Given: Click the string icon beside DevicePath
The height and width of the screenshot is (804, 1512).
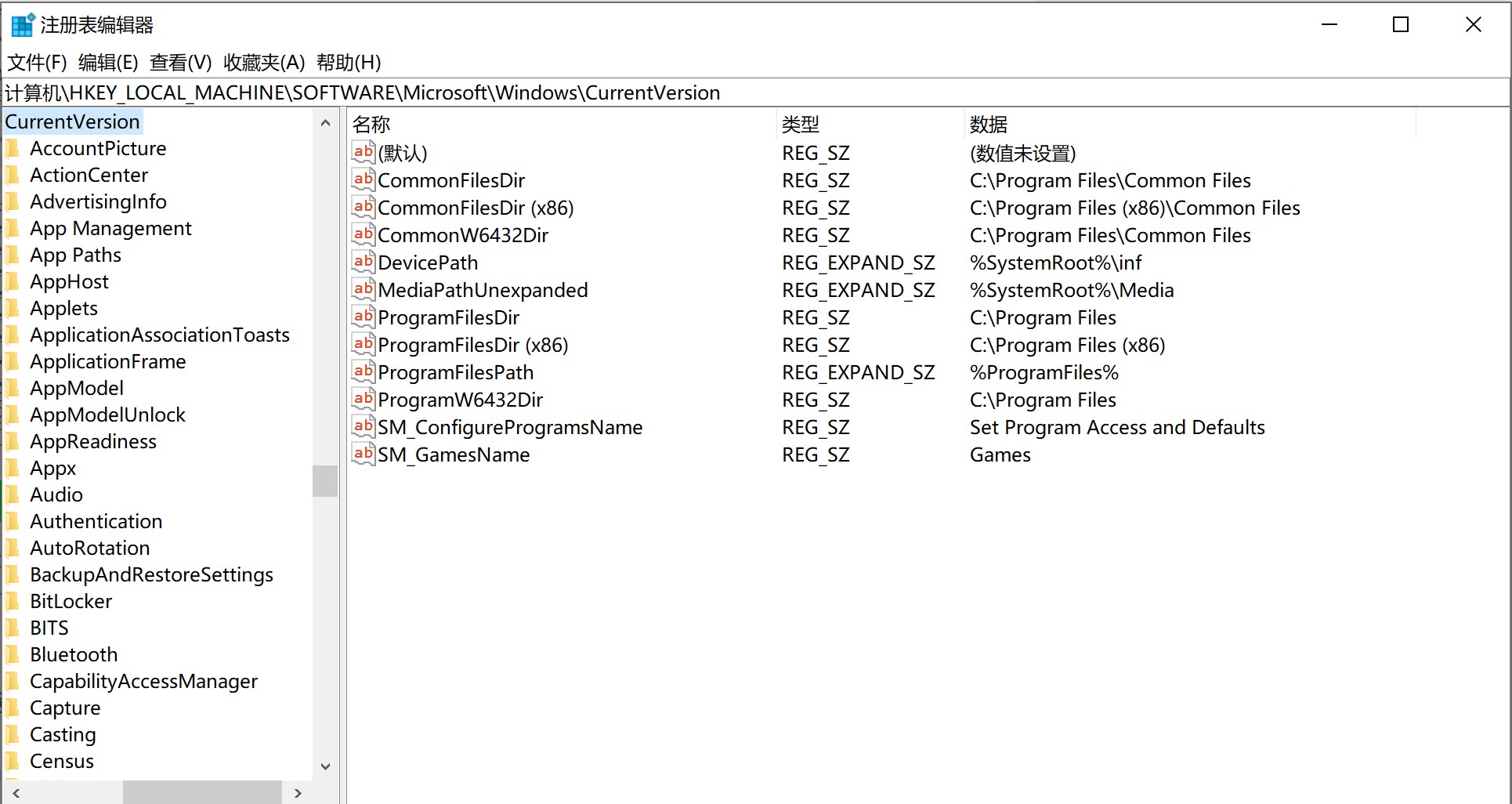Looking at the screenshot, I should coord(364,262).
